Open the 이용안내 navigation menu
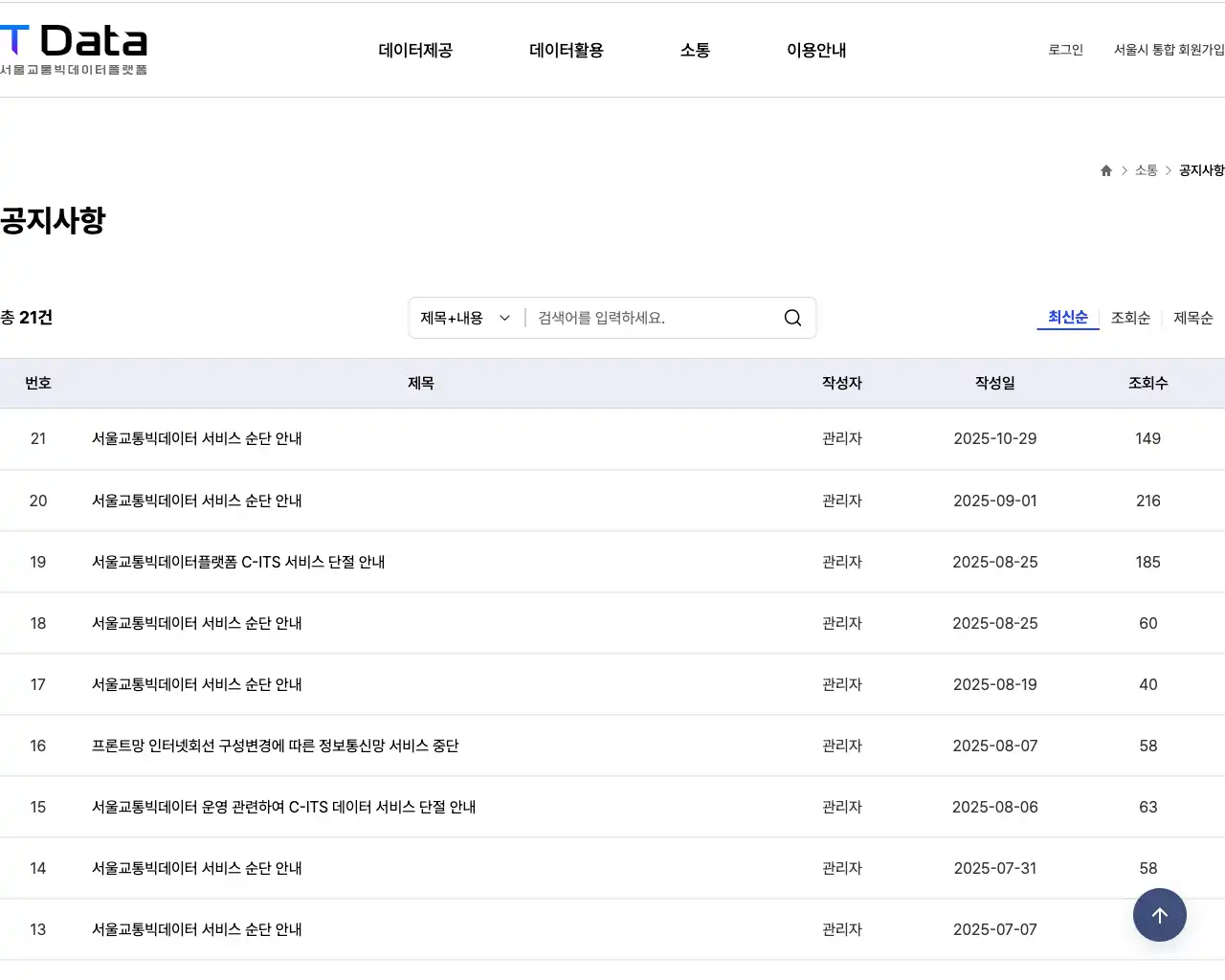1225x980 pixels. coord(815,50)
